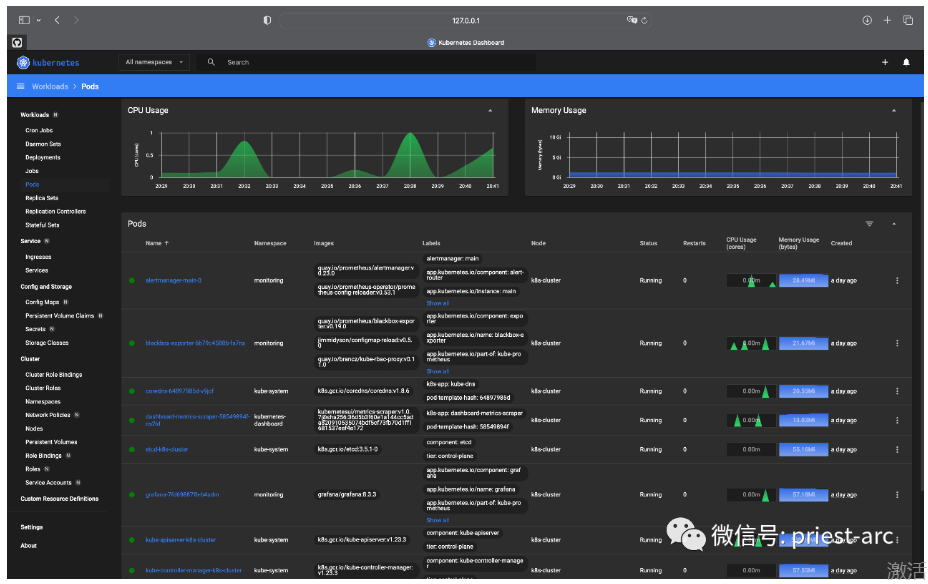Click the browser downloads icon
The width and height of the screenshot is (928, 584).
click(867, 20)
